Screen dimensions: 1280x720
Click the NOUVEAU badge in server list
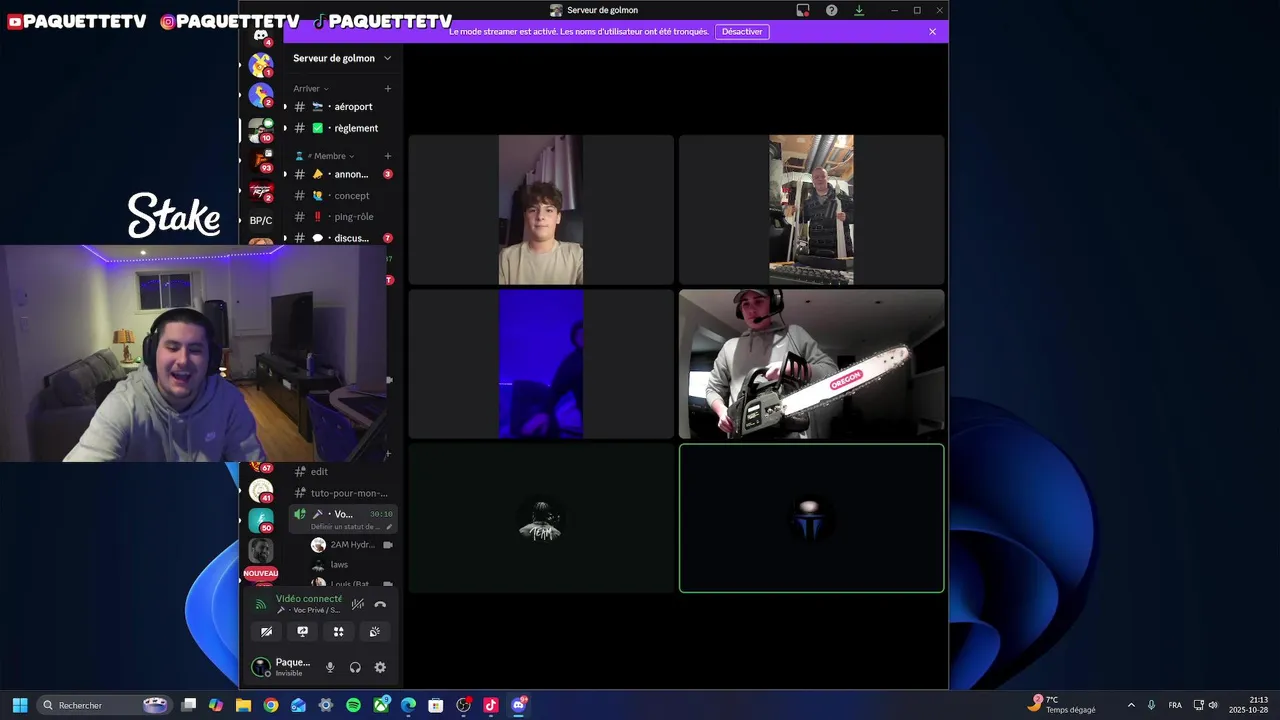pos(260,573)
